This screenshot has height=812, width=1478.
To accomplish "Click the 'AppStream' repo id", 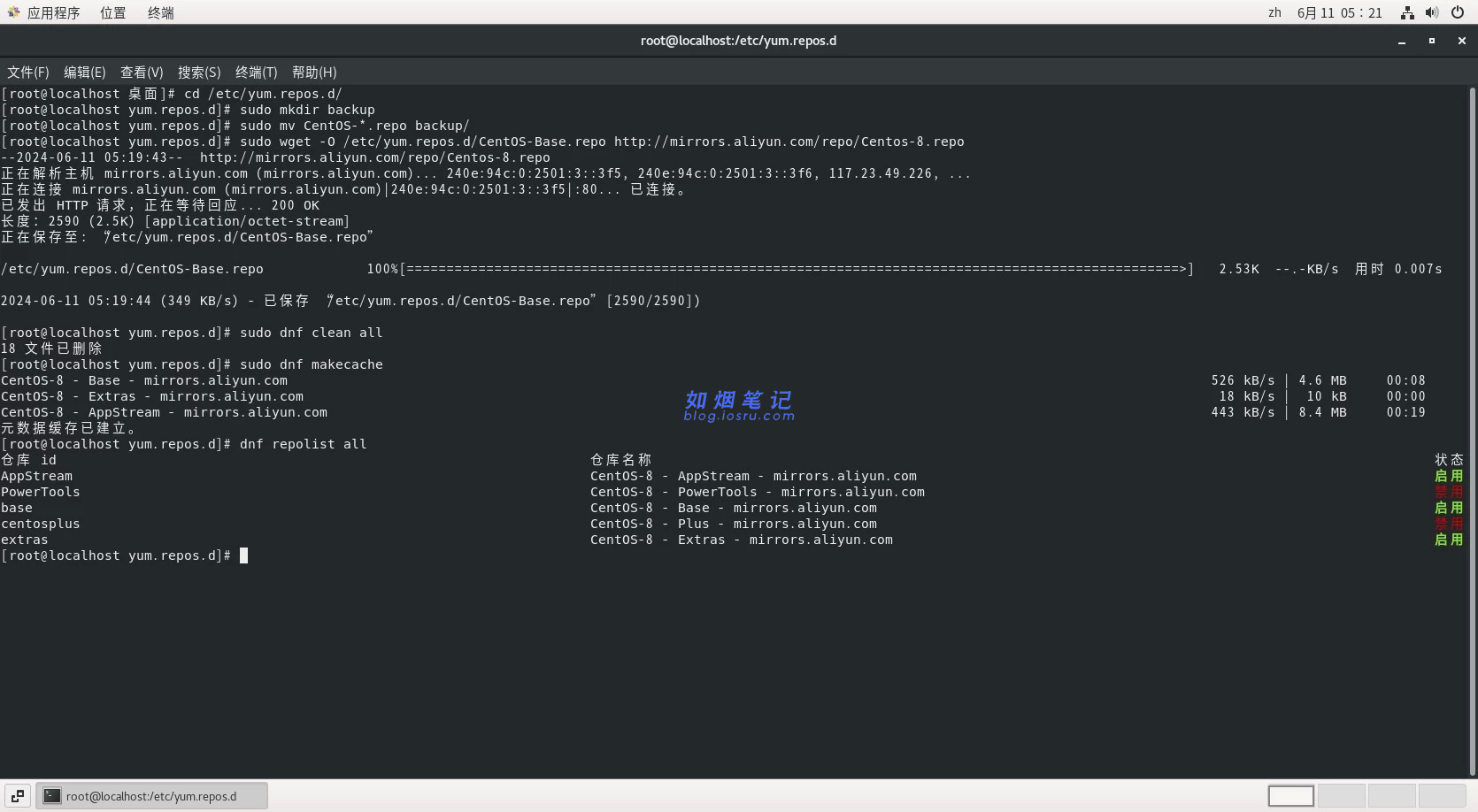I will 37,476.
